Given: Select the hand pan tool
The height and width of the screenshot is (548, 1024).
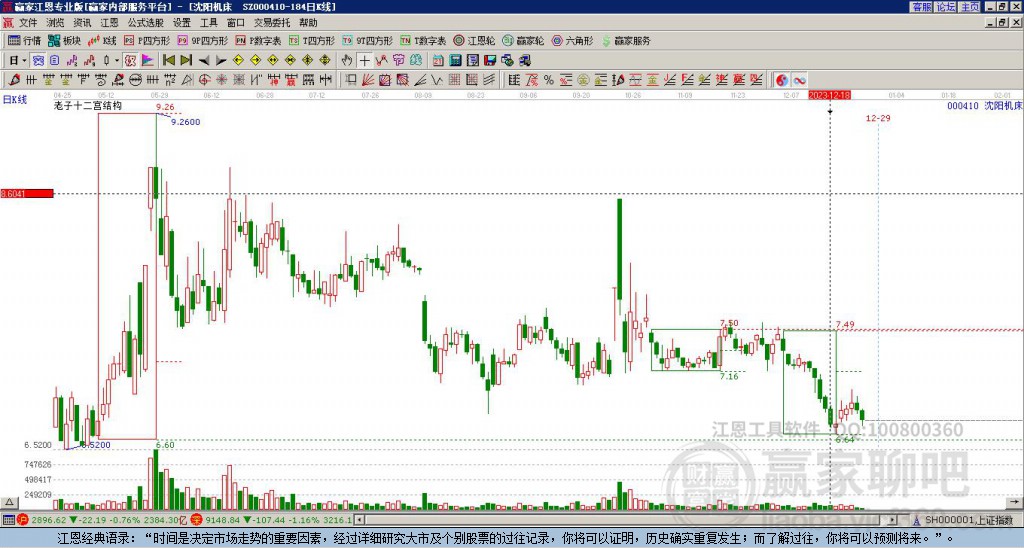Looking at the screenshot, I should point(347,61).
